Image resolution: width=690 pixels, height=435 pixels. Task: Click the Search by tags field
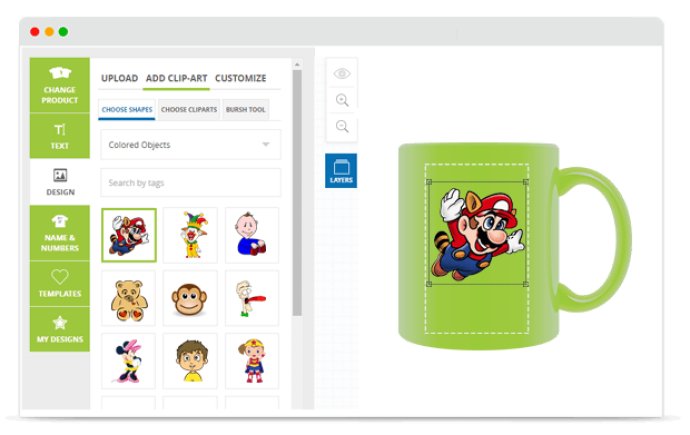click(x=191, y=183)
